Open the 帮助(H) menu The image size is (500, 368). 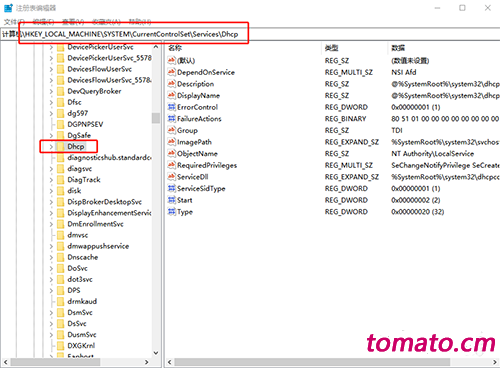140,22
